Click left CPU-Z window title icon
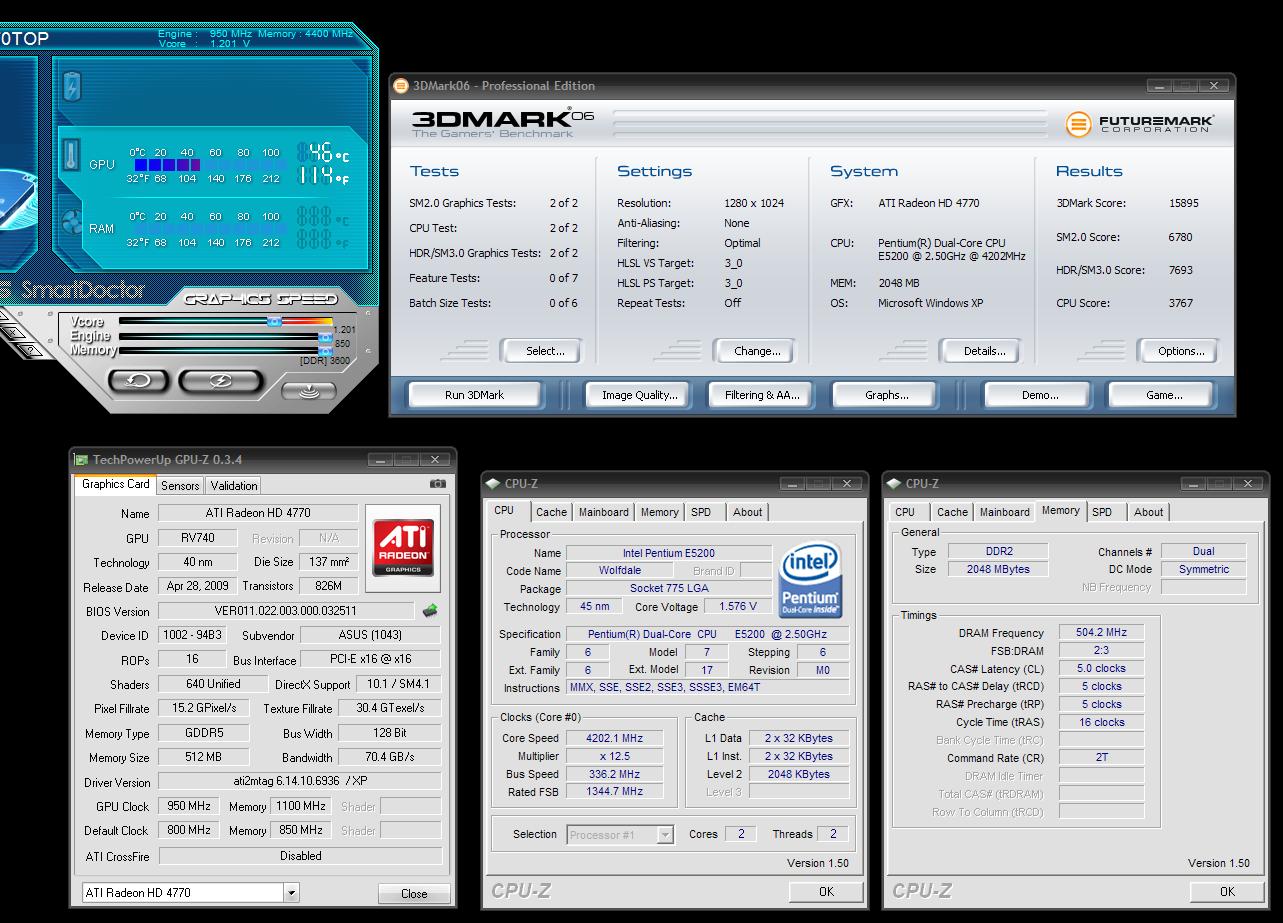This screenshot has width=1283, height=923. point(493,484)
